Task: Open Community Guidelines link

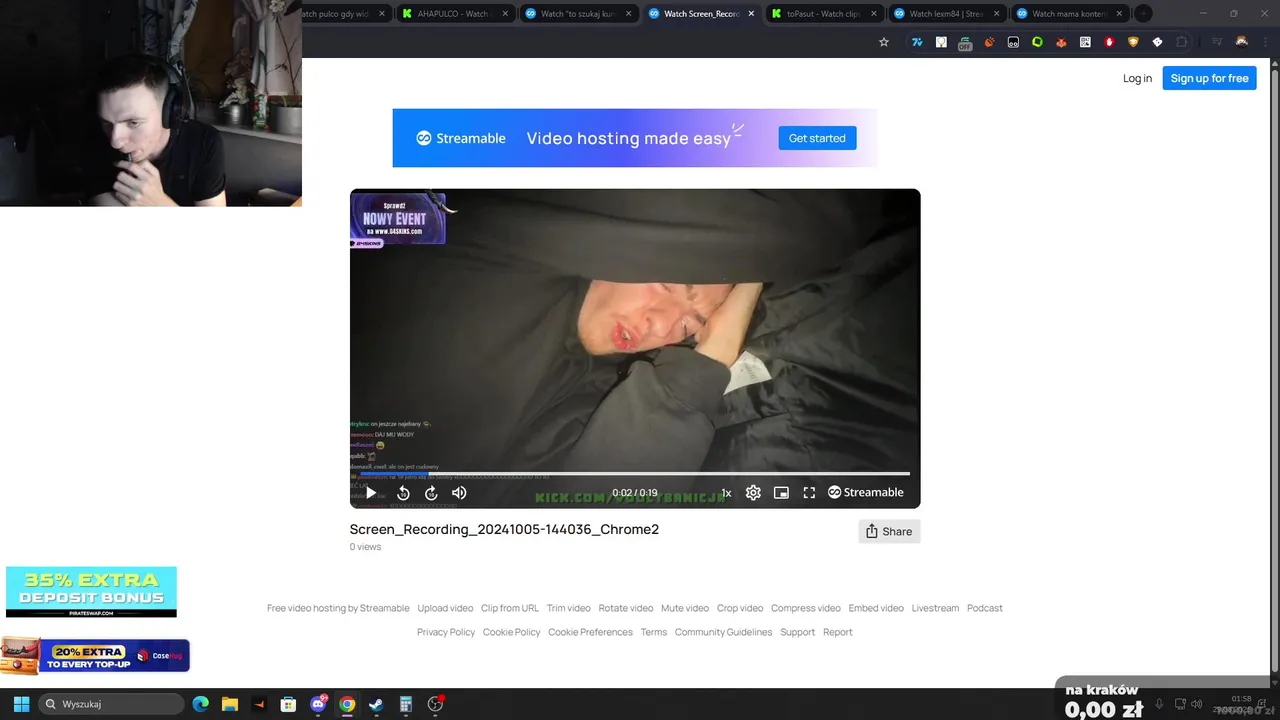Action: click(x=724, y=632)
